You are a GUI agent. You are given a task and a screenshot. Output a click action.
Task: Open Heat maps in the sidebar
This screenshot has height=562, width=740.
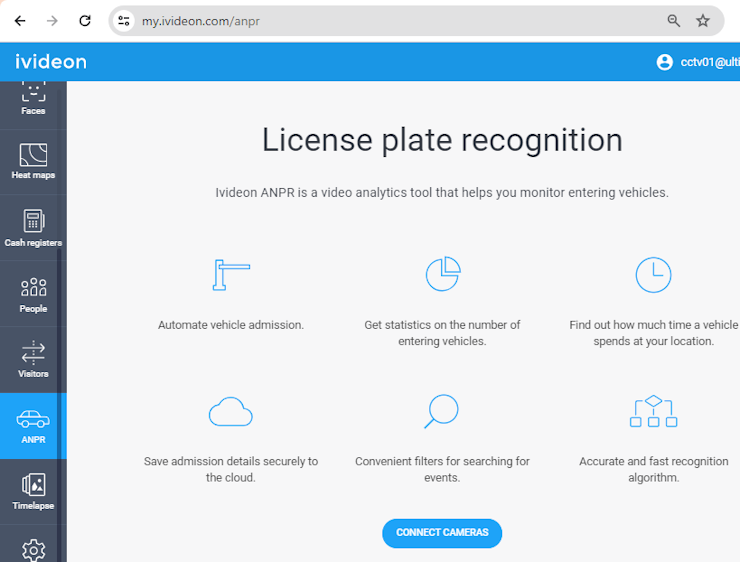[x=33, y=162]
